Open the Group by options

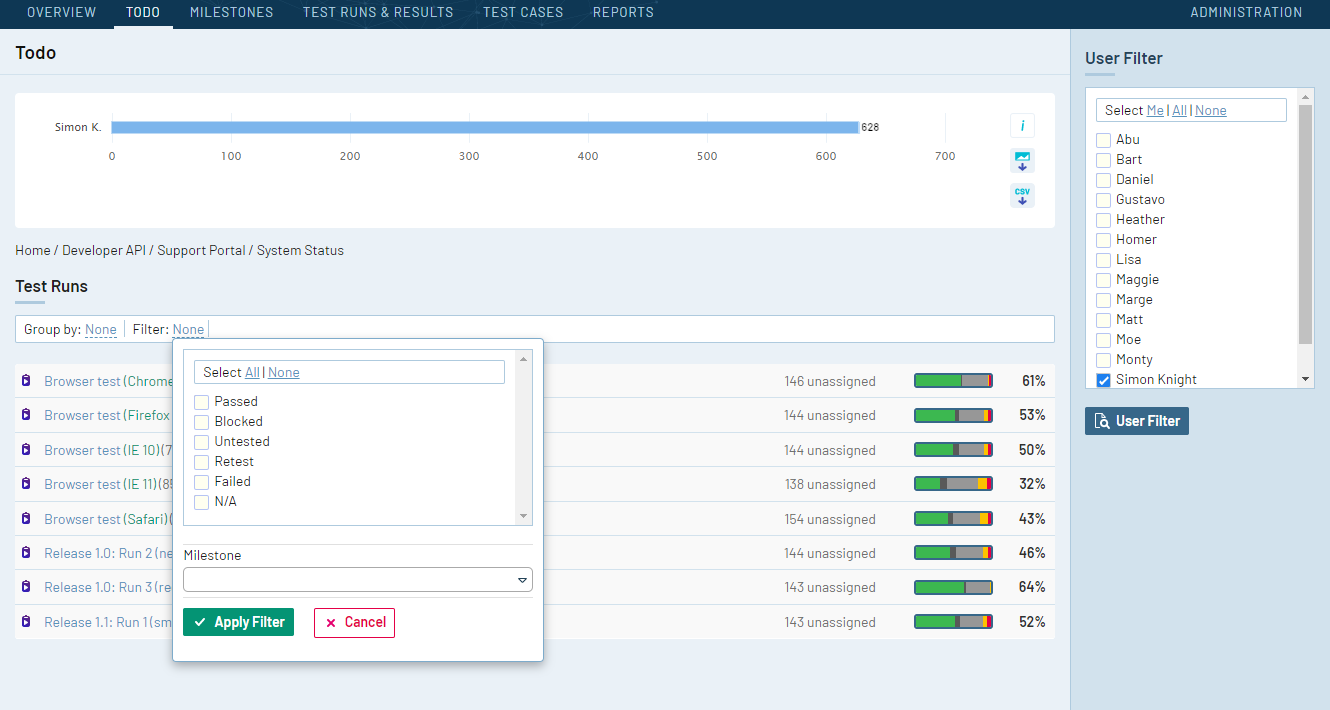pos(100,328)
